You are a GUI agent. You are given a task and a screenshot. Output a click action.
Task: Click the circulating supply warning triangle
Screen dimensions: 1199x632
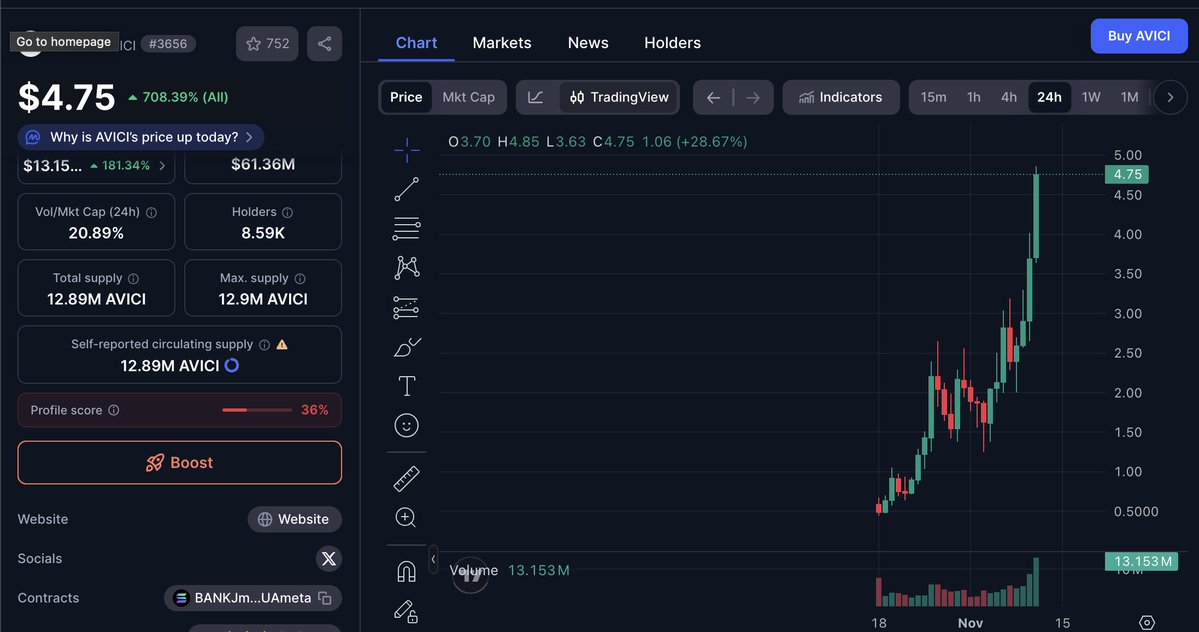click(x=282, y=345)
